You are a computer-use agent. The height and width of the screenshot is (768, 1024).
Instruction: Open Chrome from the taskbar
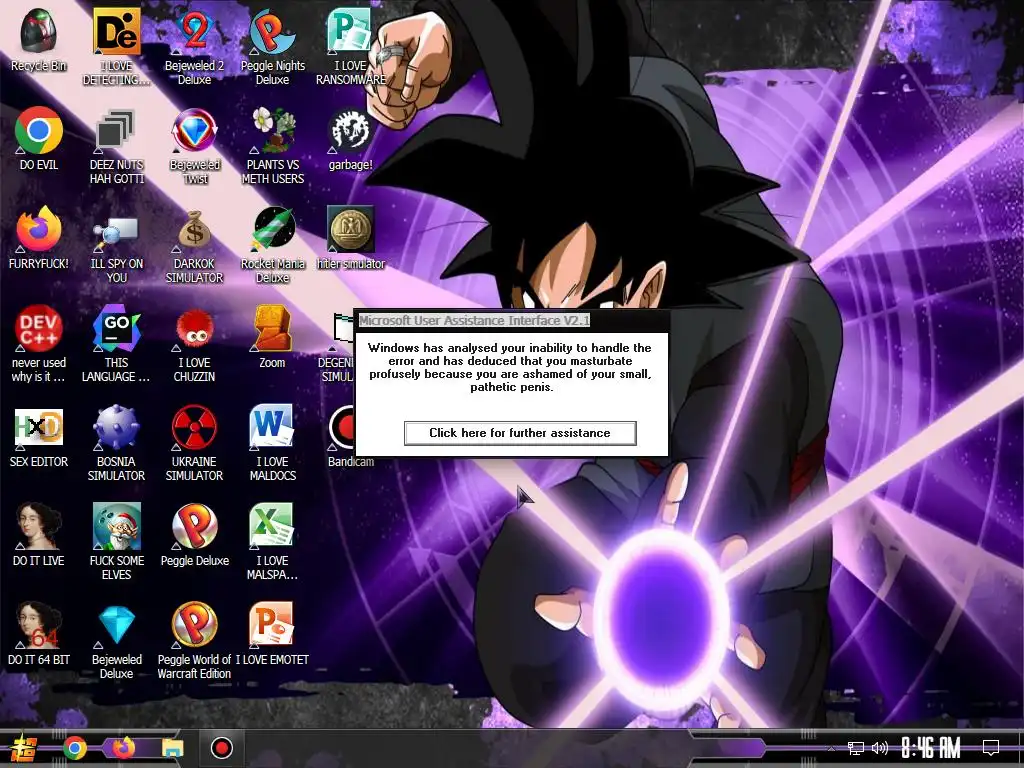74,748
